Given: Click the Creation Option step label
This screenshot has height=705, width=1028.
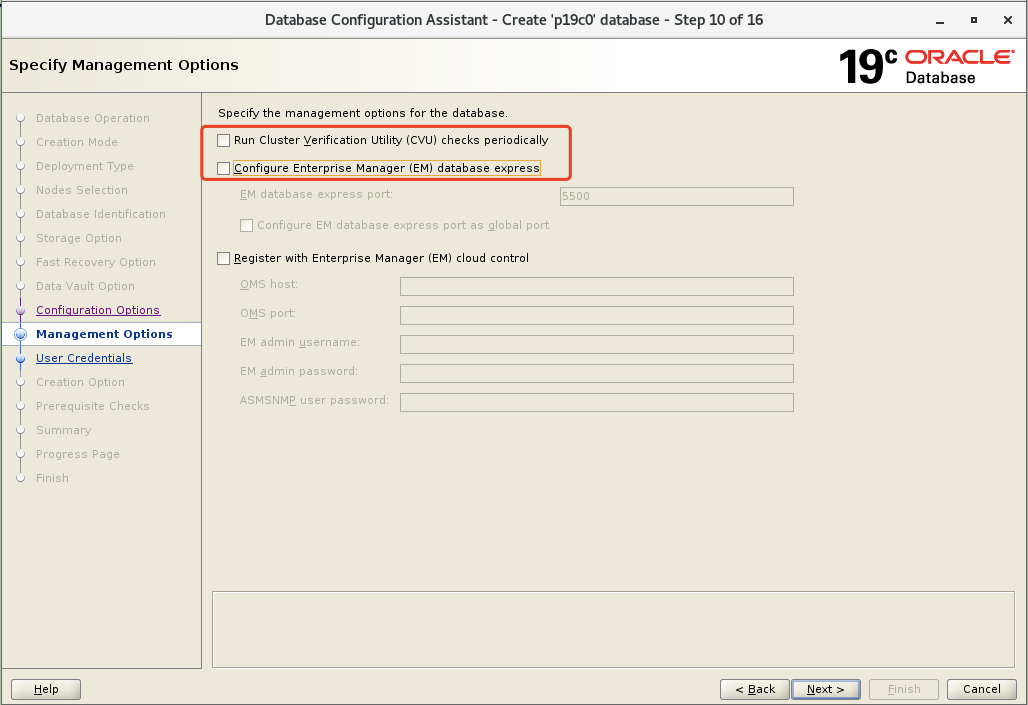Looking at the screenshot, I should [80, 382].
